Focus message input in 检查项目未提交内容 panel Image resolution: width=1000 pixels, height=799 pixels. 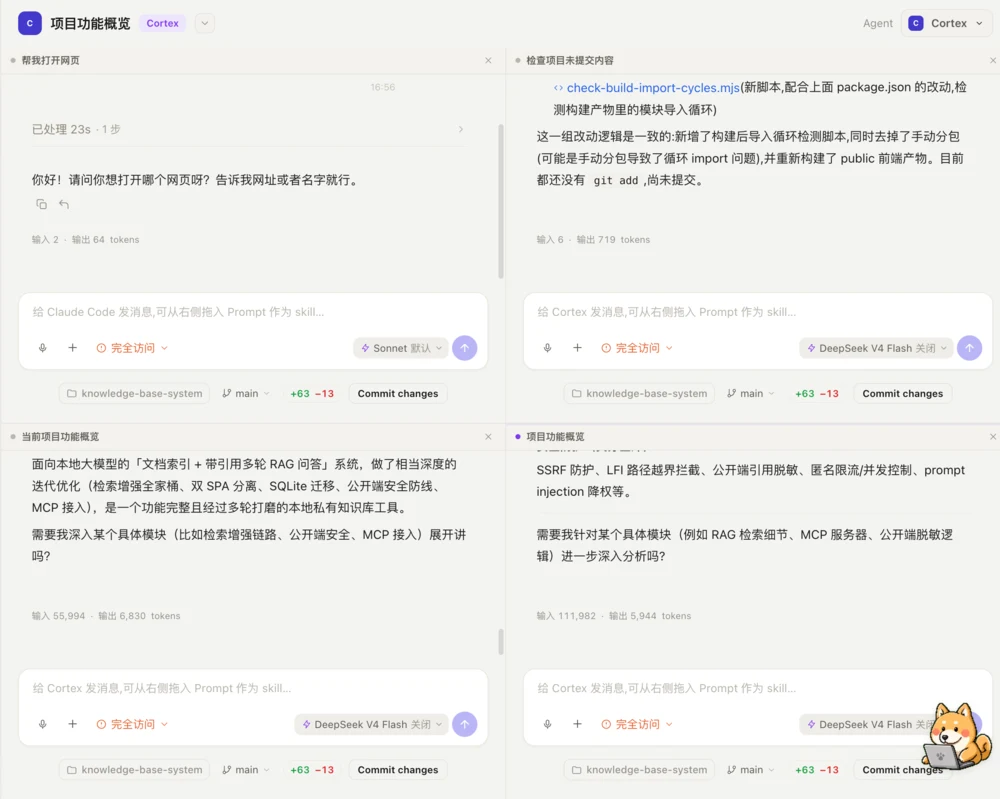(758, 312)
